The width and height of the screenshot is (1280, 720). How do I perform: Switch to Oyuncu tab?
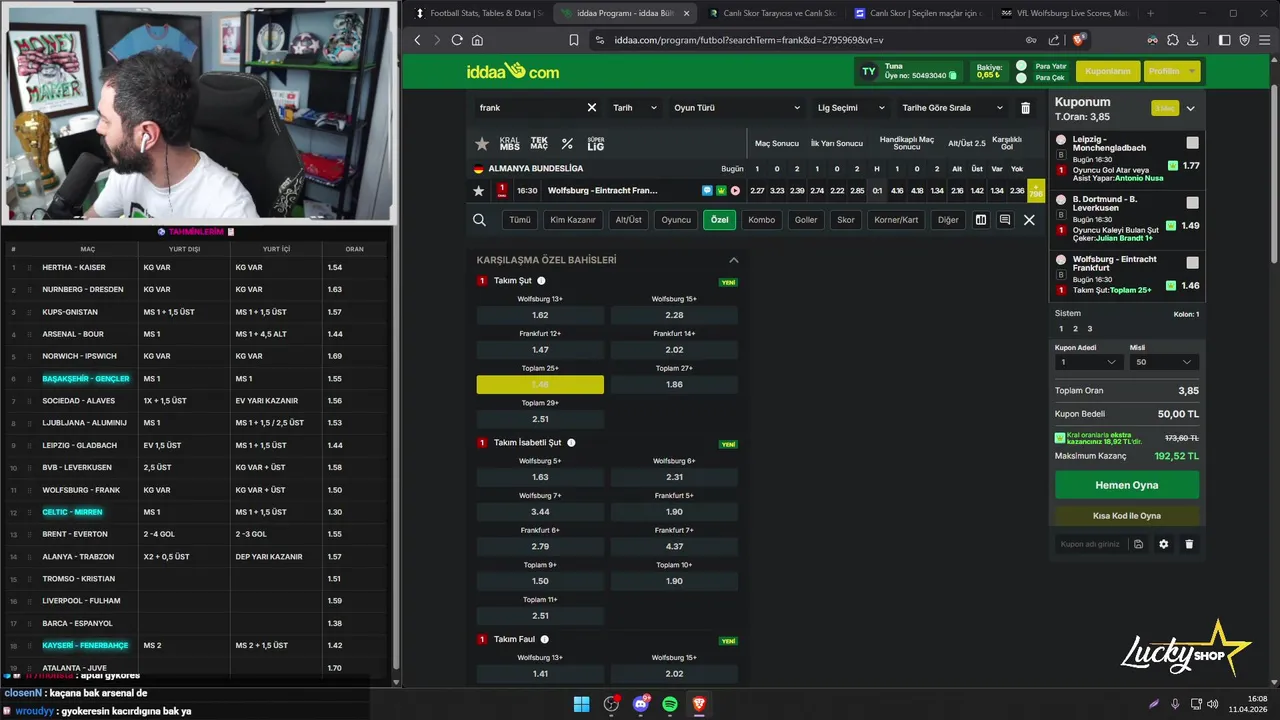click(x=676, y=220)
